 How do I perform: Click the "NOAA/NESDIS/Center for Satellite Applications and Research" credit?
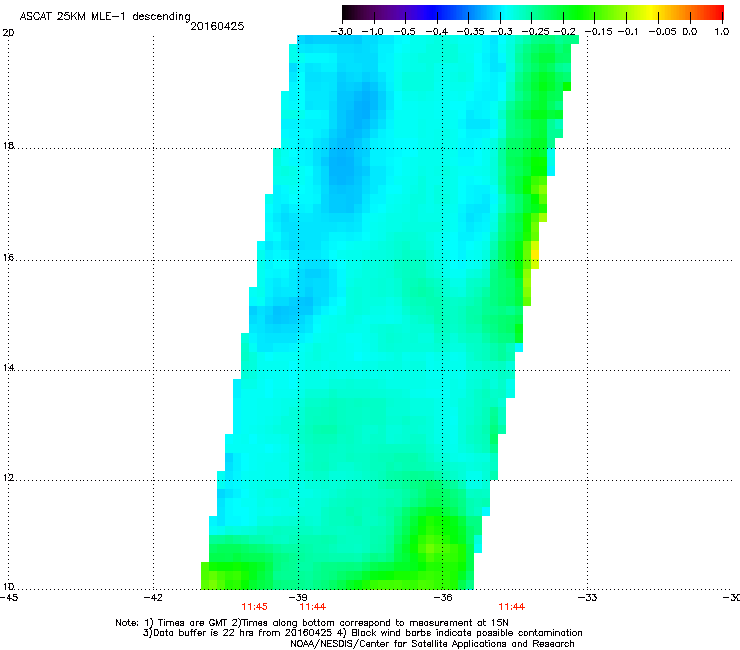point(432,644)
